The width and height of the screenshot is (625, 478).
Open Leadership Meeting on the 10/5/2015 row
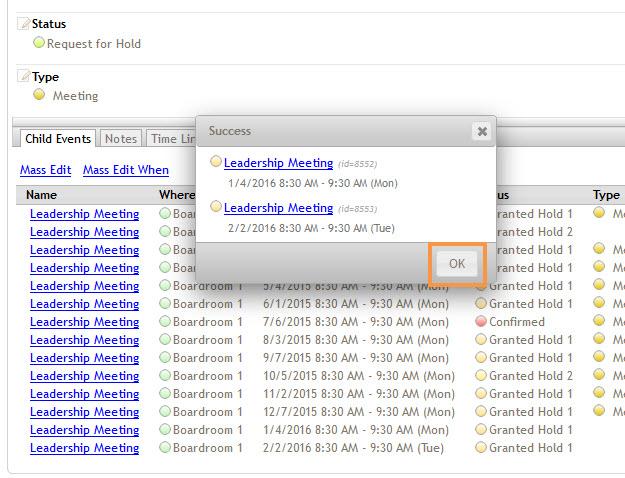point(85,376)
